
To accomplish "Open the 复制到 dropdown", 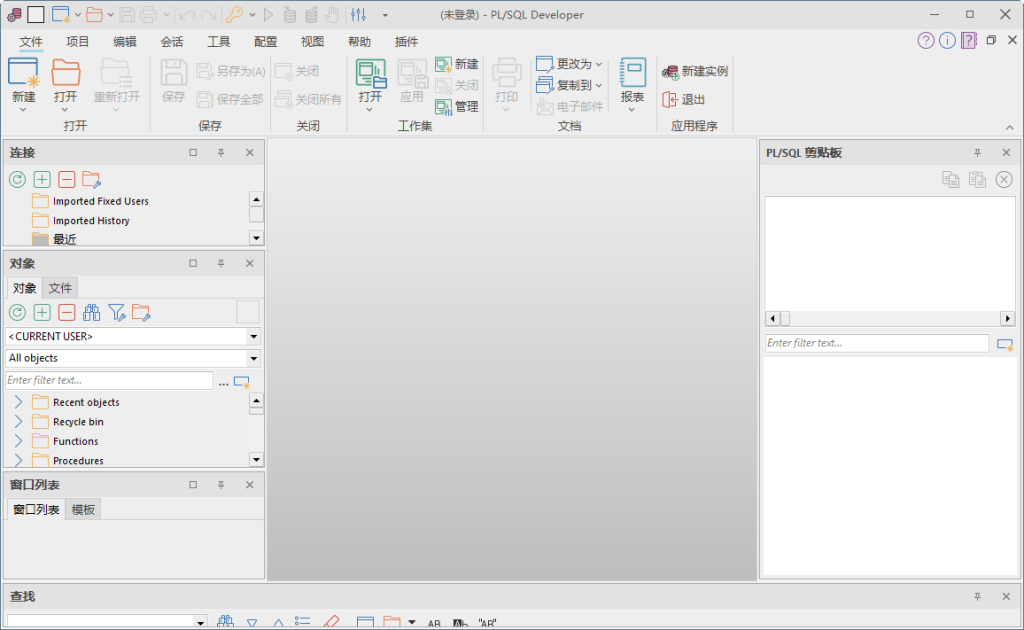I will [598, 85].
